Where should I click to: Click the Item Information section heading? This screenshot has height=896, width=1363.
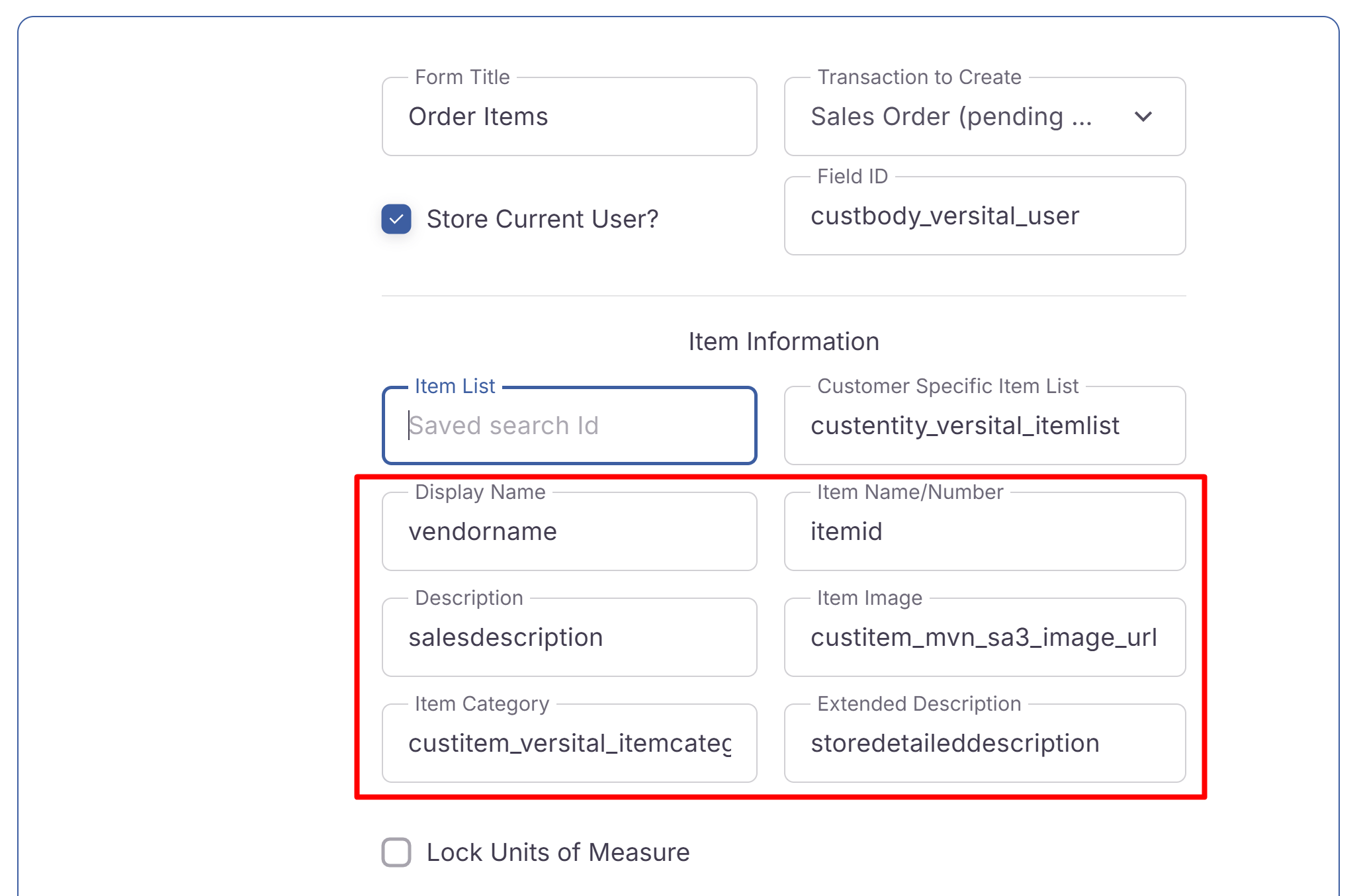(783, 341)
